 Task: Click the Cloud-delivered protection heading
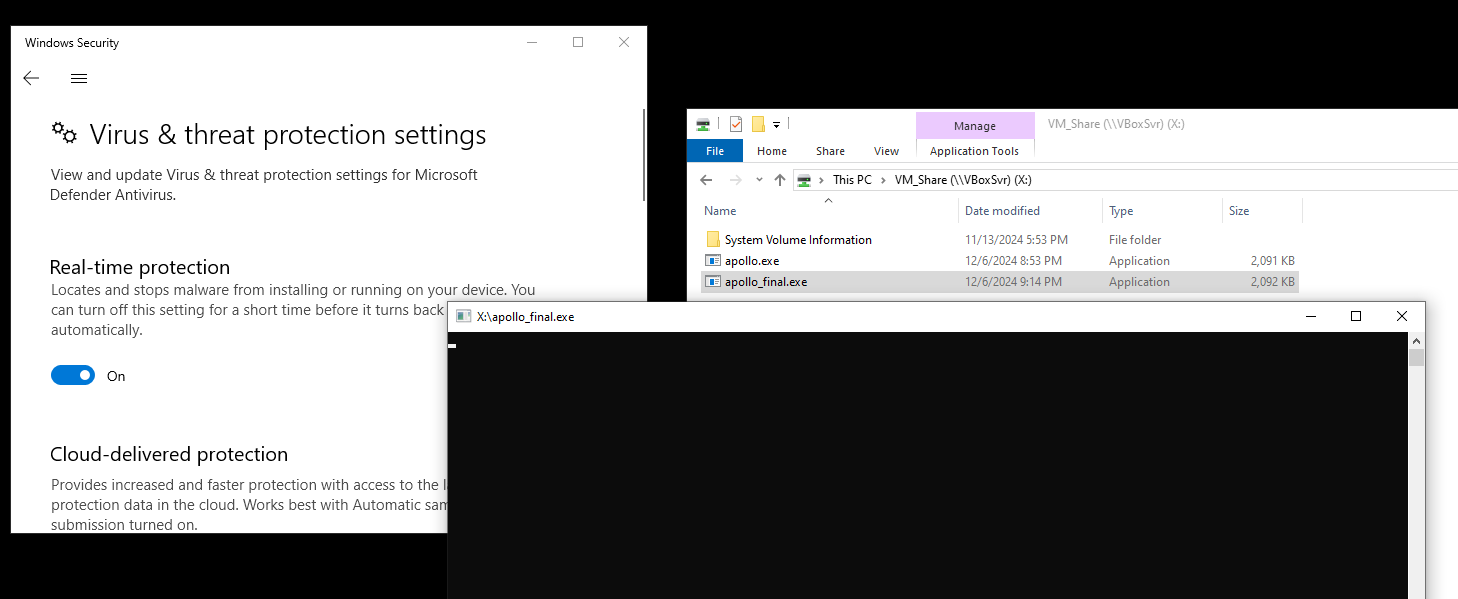pyautogui.click(x=169, y=454)
